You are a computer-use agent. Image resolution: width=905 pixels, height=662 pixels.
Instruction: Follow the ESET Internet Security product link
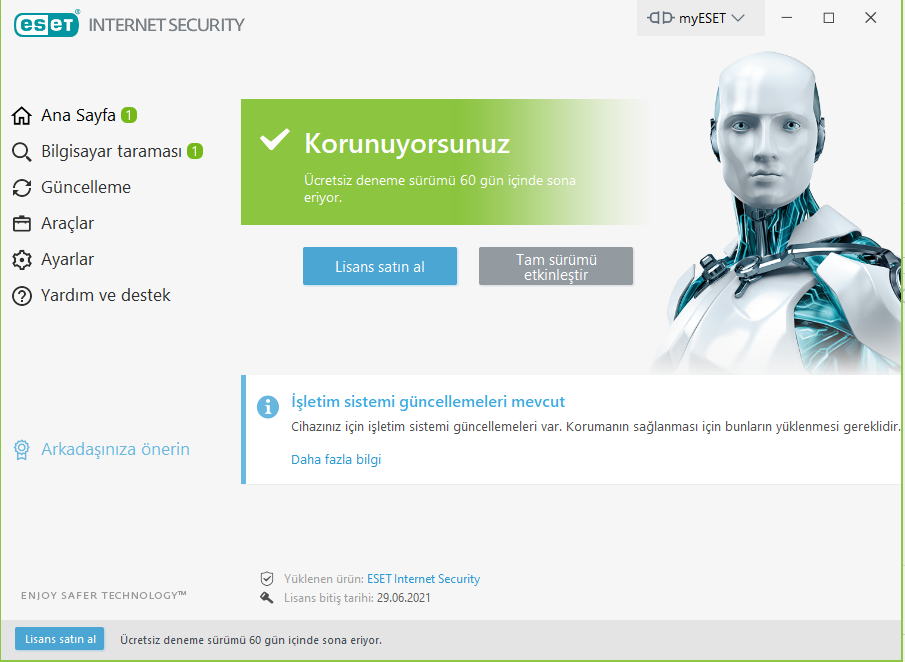pos(423,579)
